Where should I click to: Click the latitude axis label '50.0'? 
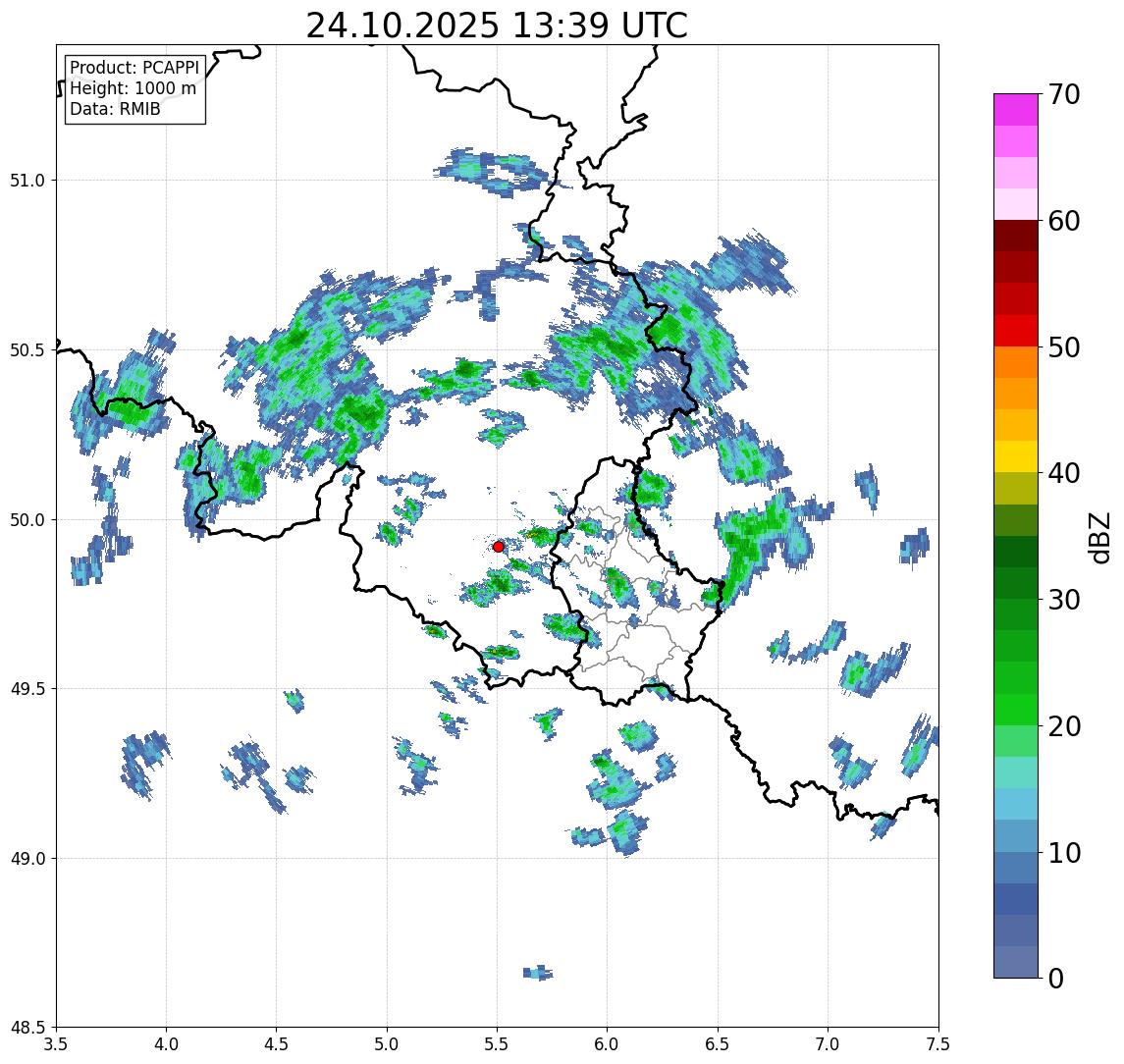[27, 520]
